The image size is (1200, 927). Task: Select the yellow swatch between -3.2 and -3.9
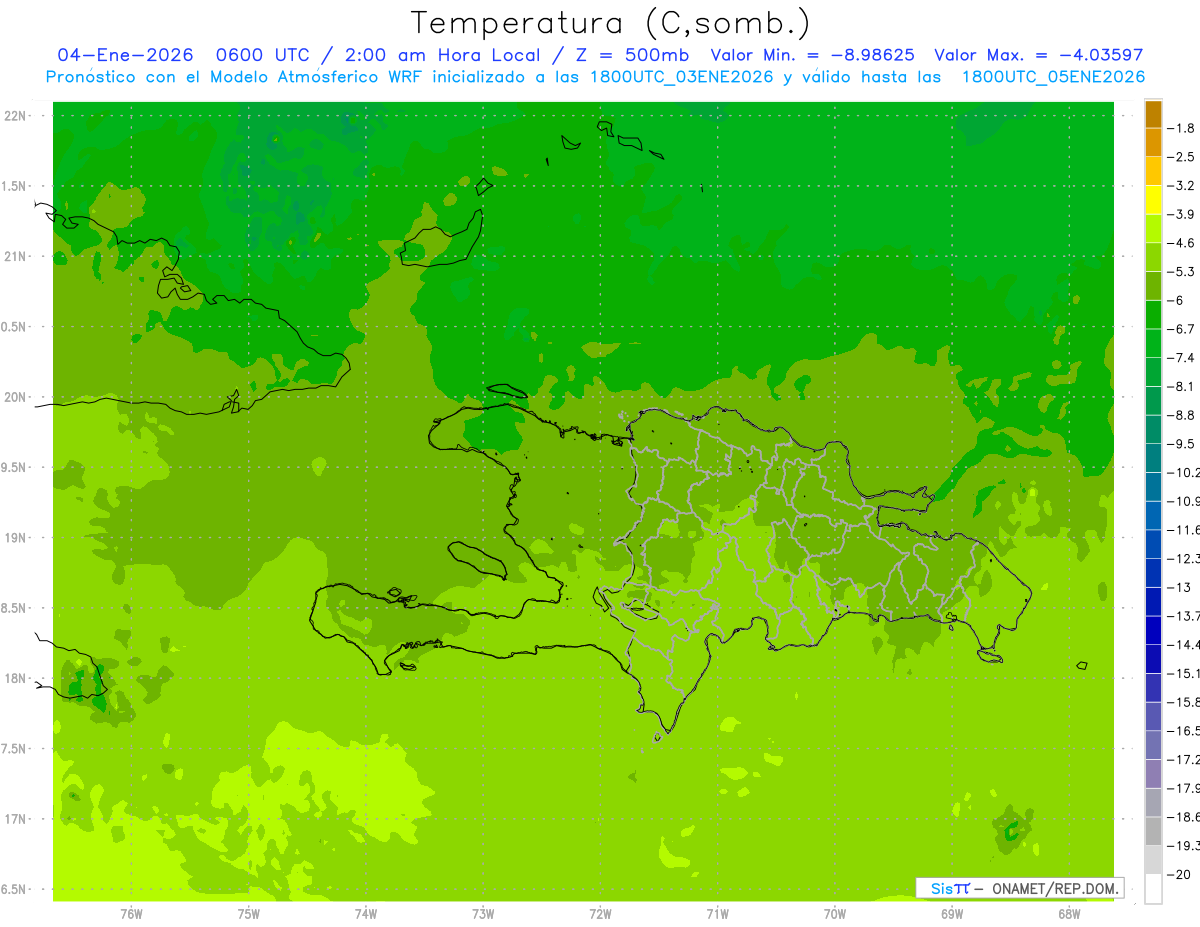[x=1153, y=200]
